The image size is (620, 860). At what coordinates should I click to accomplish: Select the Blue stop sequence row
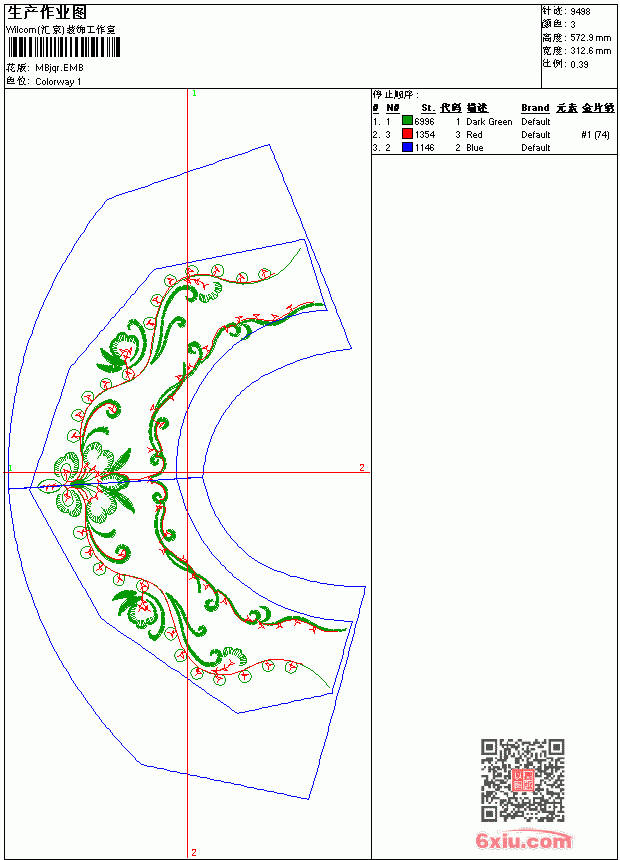coord(493,148)
